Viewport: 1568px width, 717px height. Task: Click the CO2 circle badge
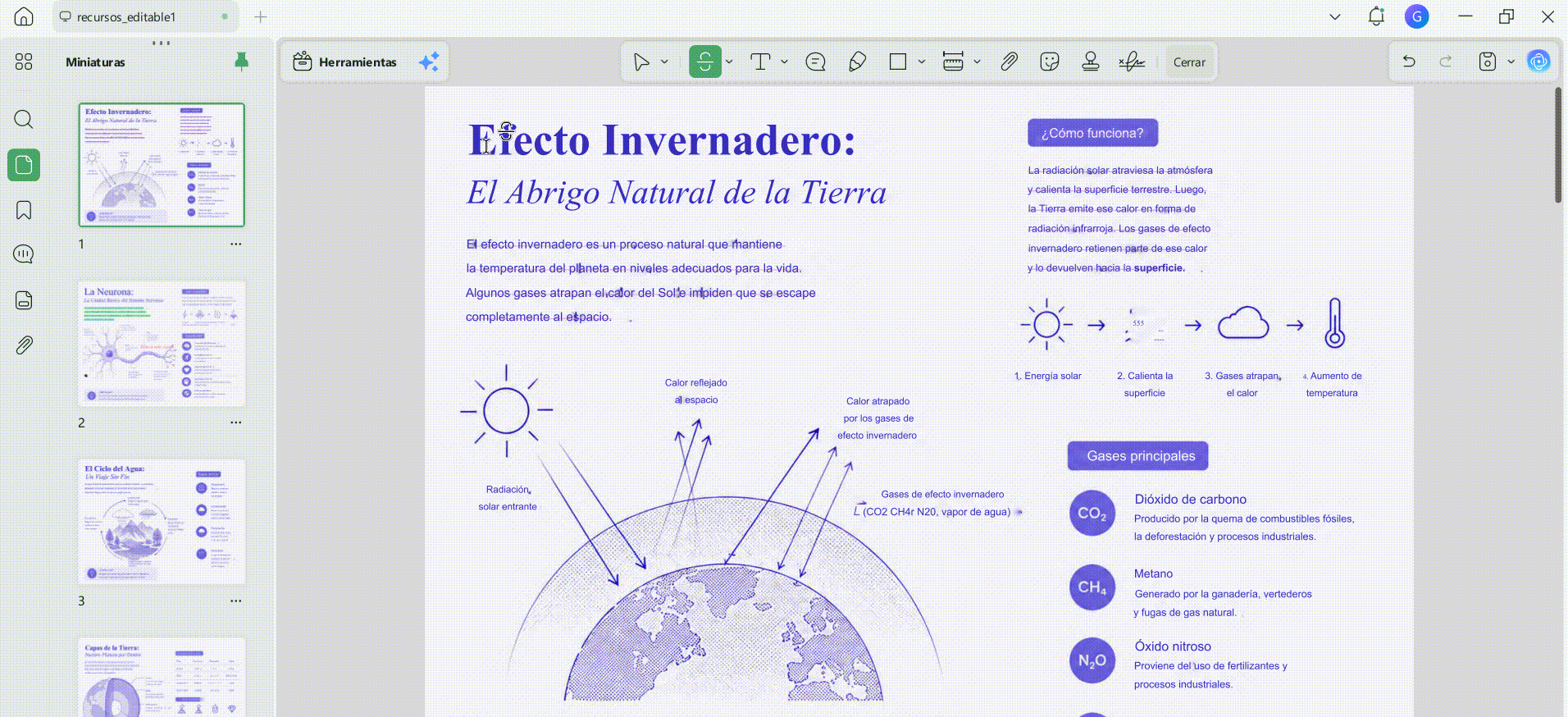[x=1092, y=514]
